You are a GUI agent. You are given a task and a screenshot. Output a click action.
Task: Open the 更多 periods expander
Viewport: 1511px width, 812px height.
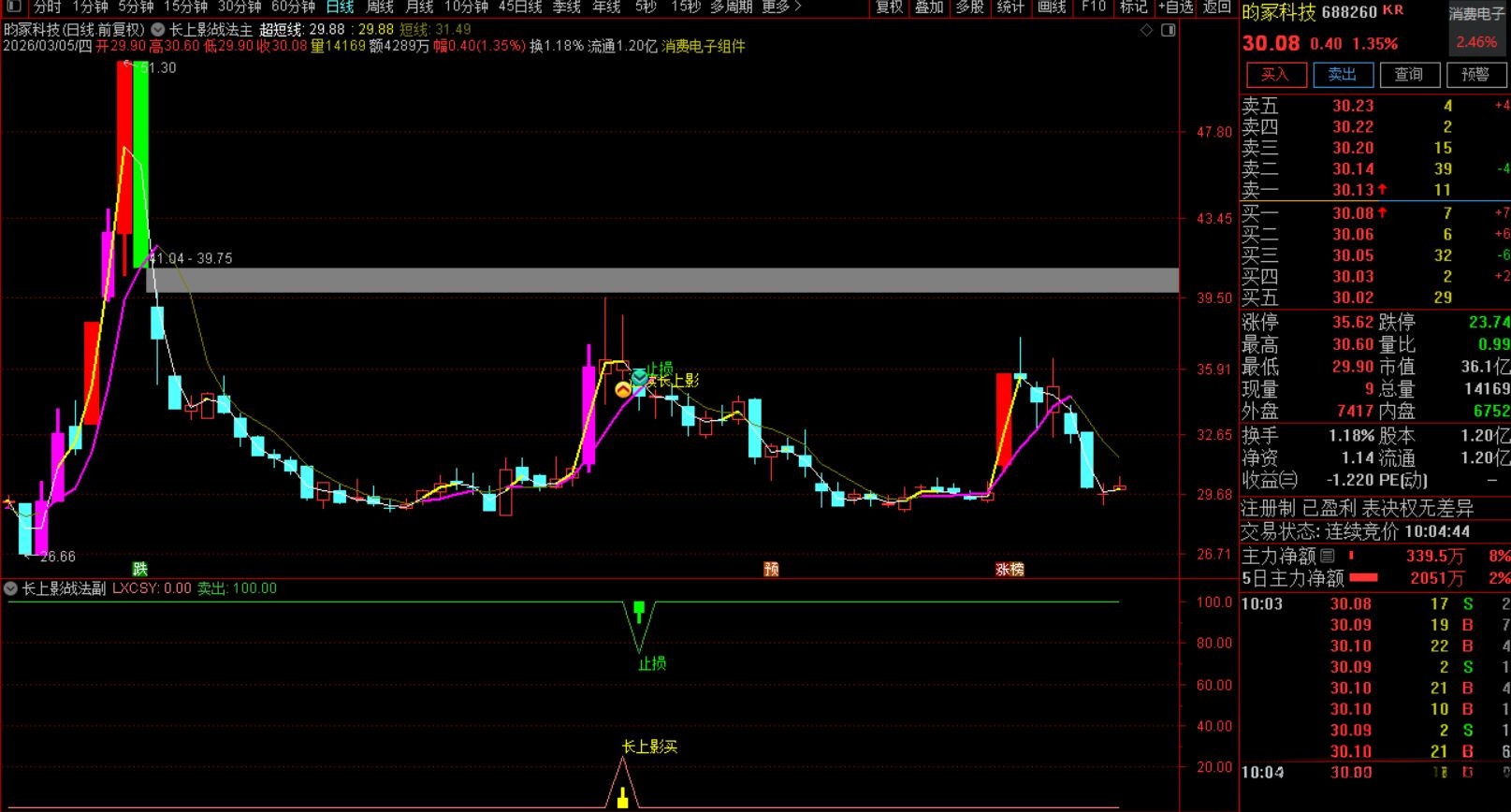pyautogui.click(x=781, y=7)
